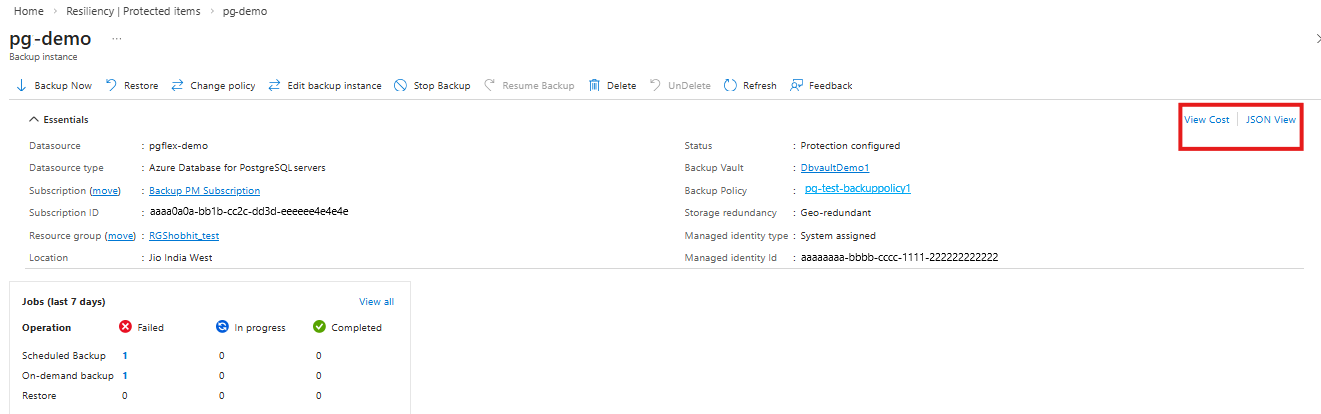The height and width of the screenshot is (414, 1321).
Task: Click the Edit backup instance swap icon
Action: coord(275,86)
